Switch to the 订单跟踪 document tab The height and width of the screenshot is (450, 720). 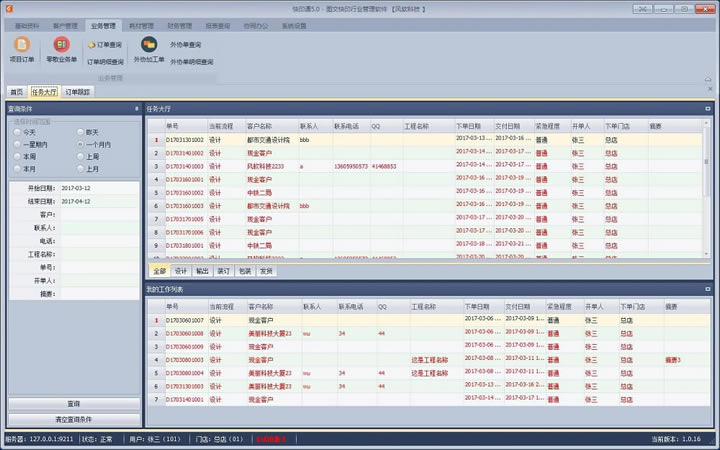coord(78,92)
